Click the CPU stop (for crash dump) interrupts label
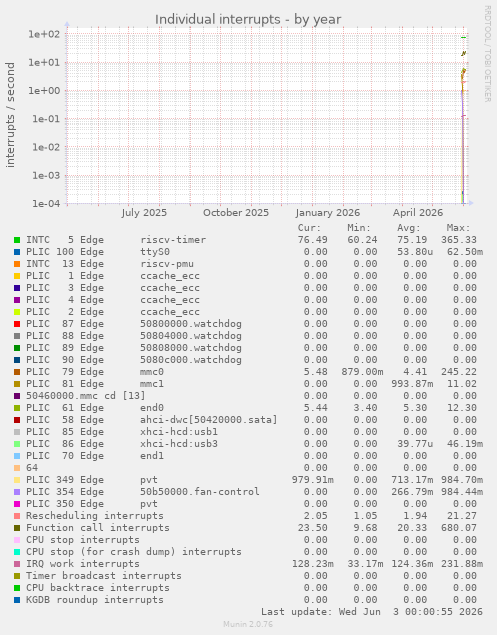This screenshot has width=497, height=635. tap(134, 552)
